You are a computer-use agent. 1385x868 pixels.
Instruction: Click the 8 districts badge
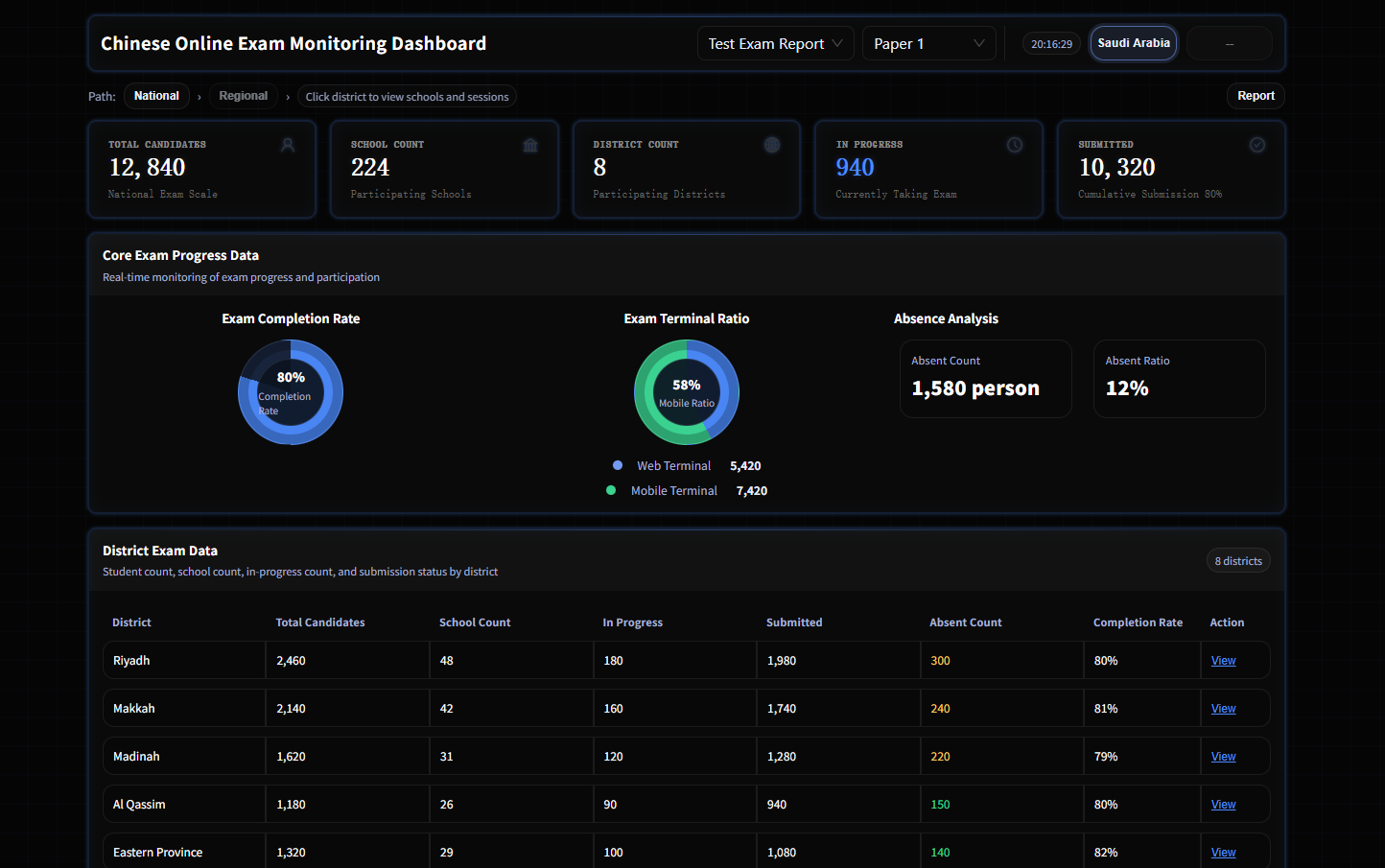(x=1238, y=561)
